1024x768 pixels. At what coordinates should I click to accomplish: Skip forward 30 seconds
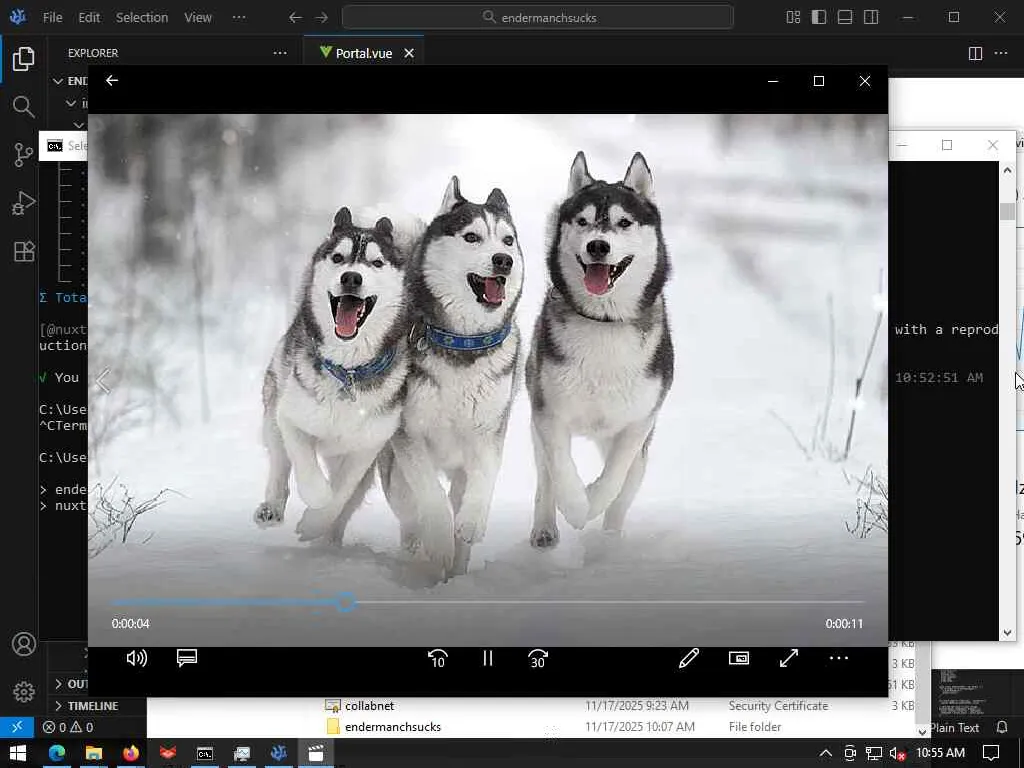tap(538, 658)
